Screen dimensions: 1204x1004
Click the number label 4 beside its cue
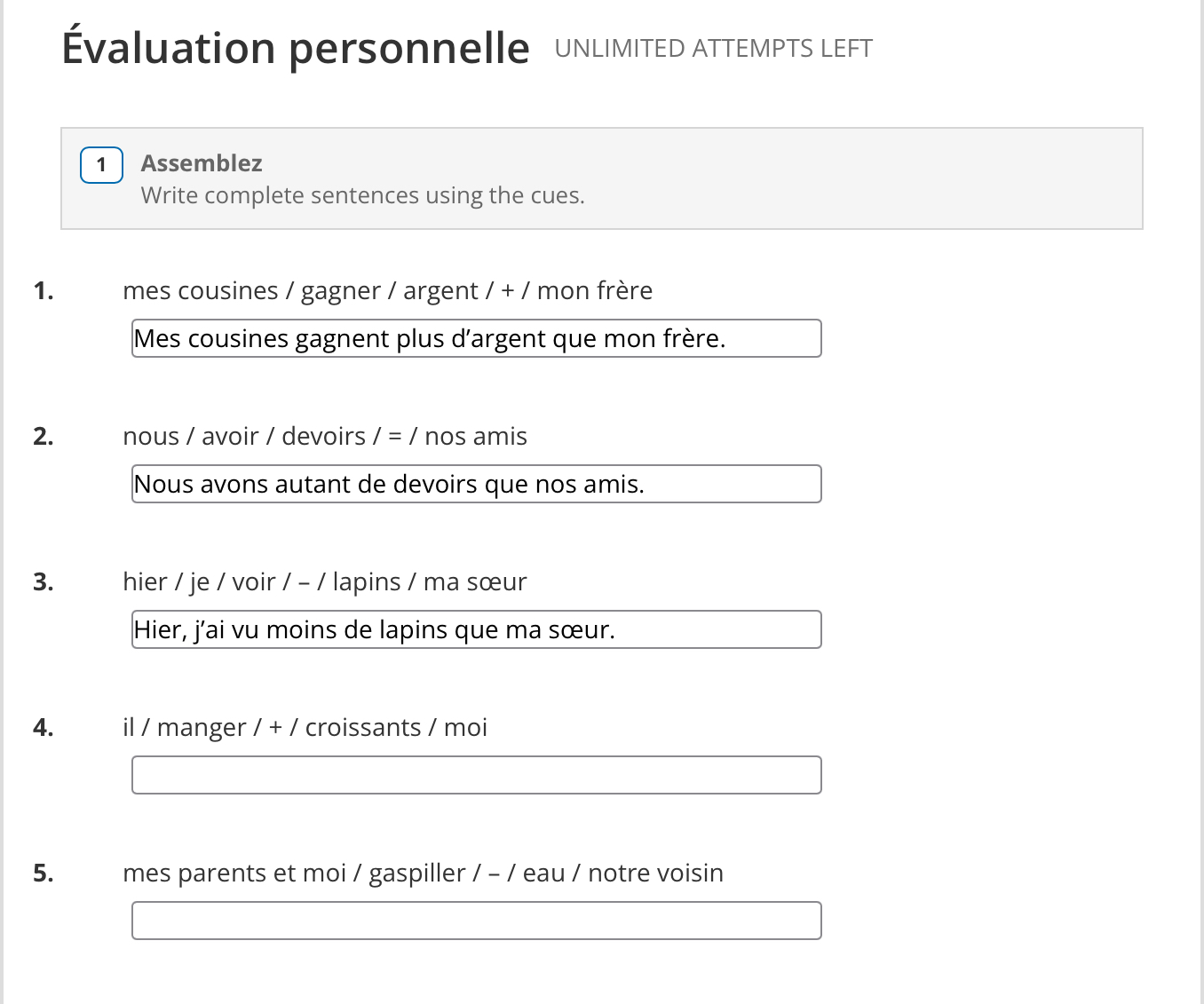43,727
